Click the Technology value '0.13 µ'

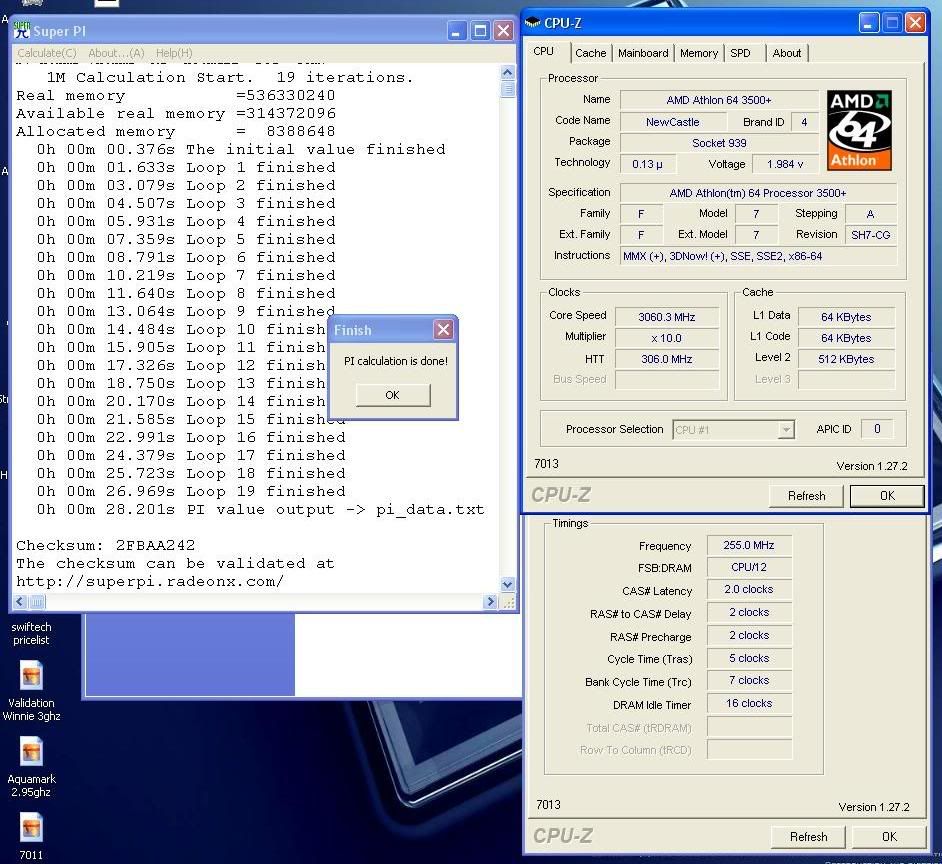[x=648, y=164]
